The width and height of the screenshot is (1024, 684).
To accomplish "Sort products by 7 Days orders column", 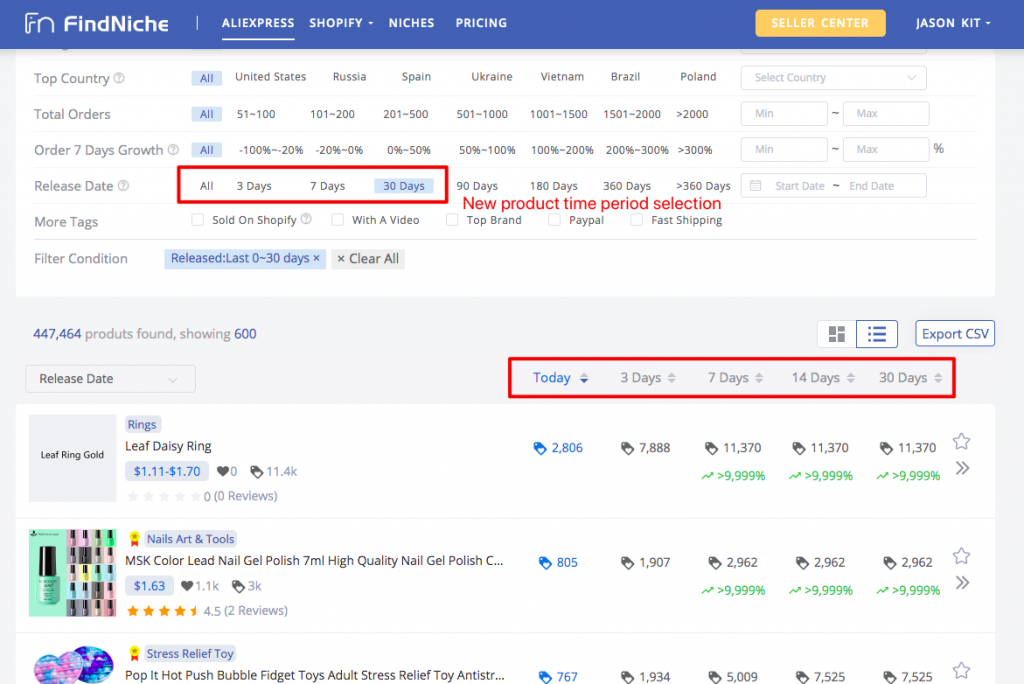I will point(735,378).
